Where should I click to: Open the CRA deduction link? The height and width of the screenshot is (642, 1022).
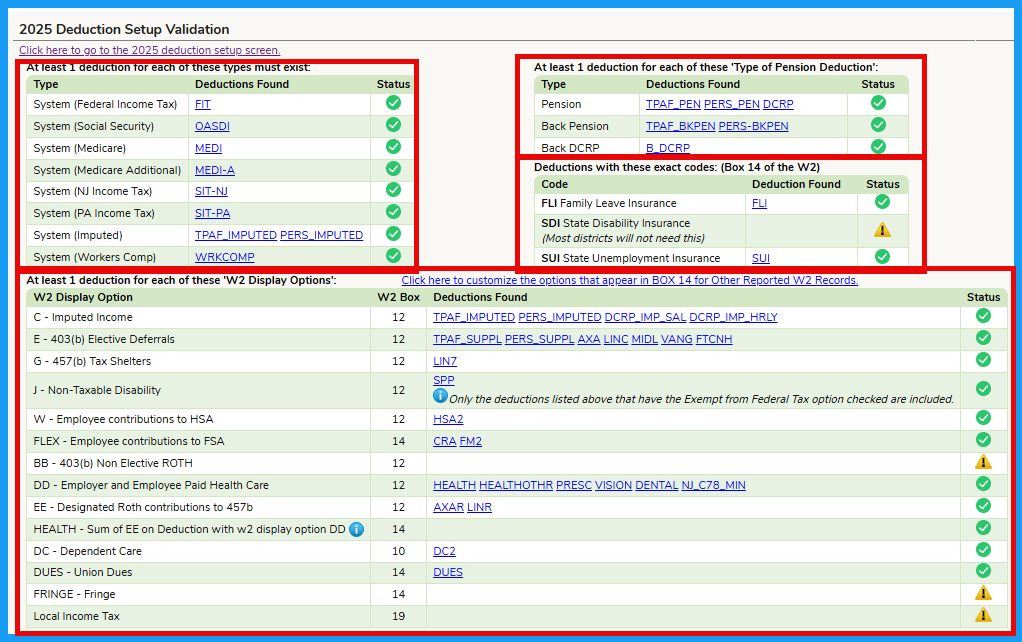445,441
